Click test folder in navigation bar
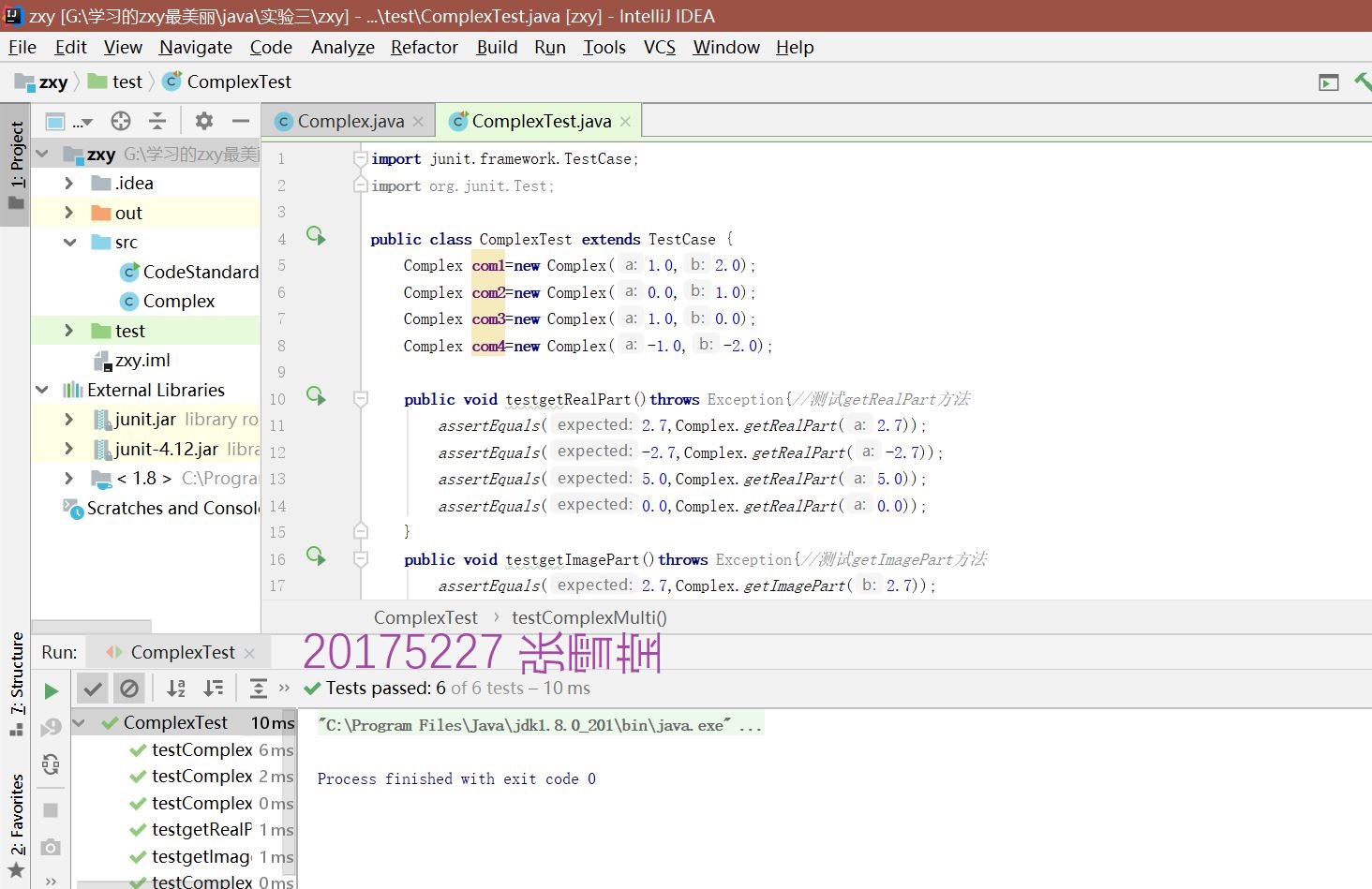Viewport: 1372px width, 889px height. [x=116, y=82]
